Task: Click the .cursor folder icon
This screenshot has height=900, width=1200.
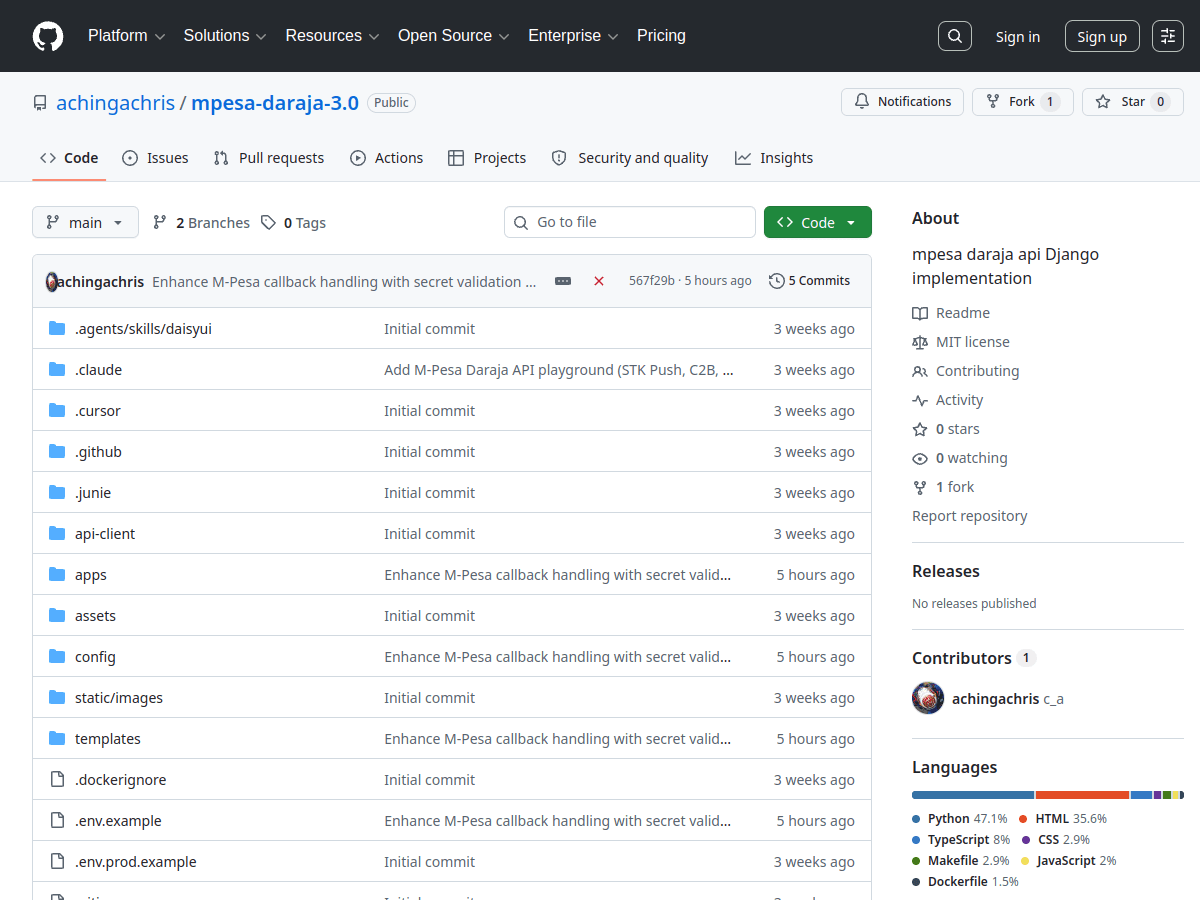Action: coord(57,411)
